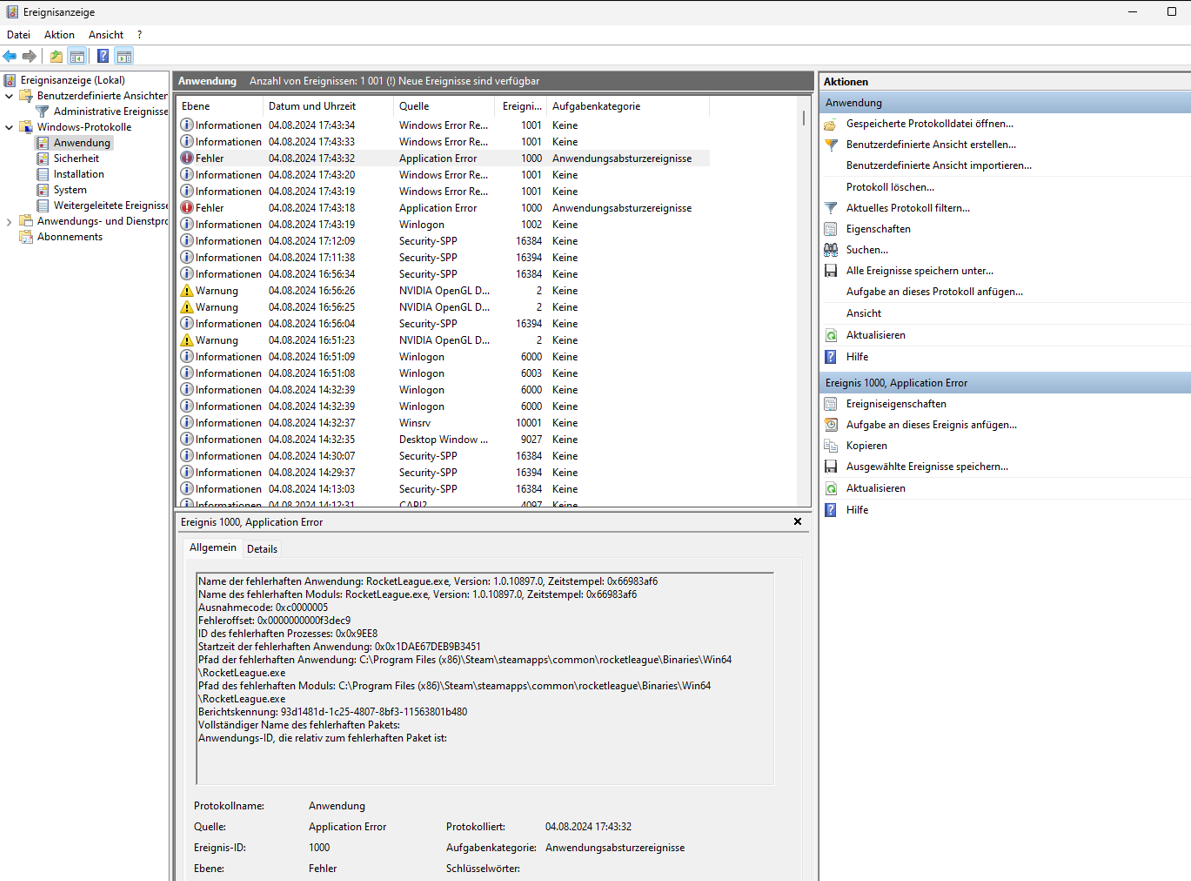Image resolution: width=1191 pixels, height=881 pixels.
Task: Click the green refresh icon under Anwendung actions
Action: [831, 335]
